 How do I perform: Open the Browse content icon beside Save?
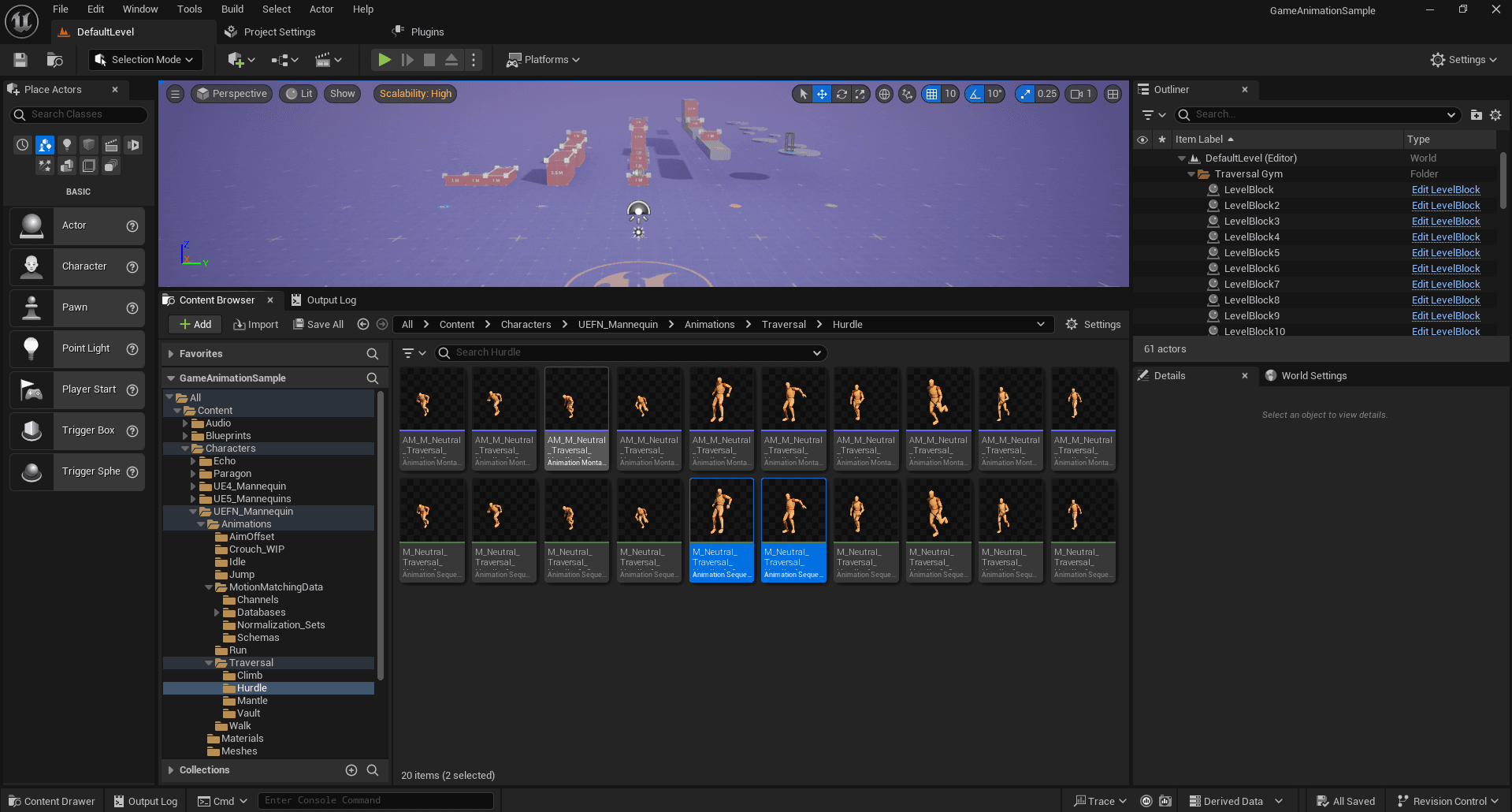tap(54, 60)
